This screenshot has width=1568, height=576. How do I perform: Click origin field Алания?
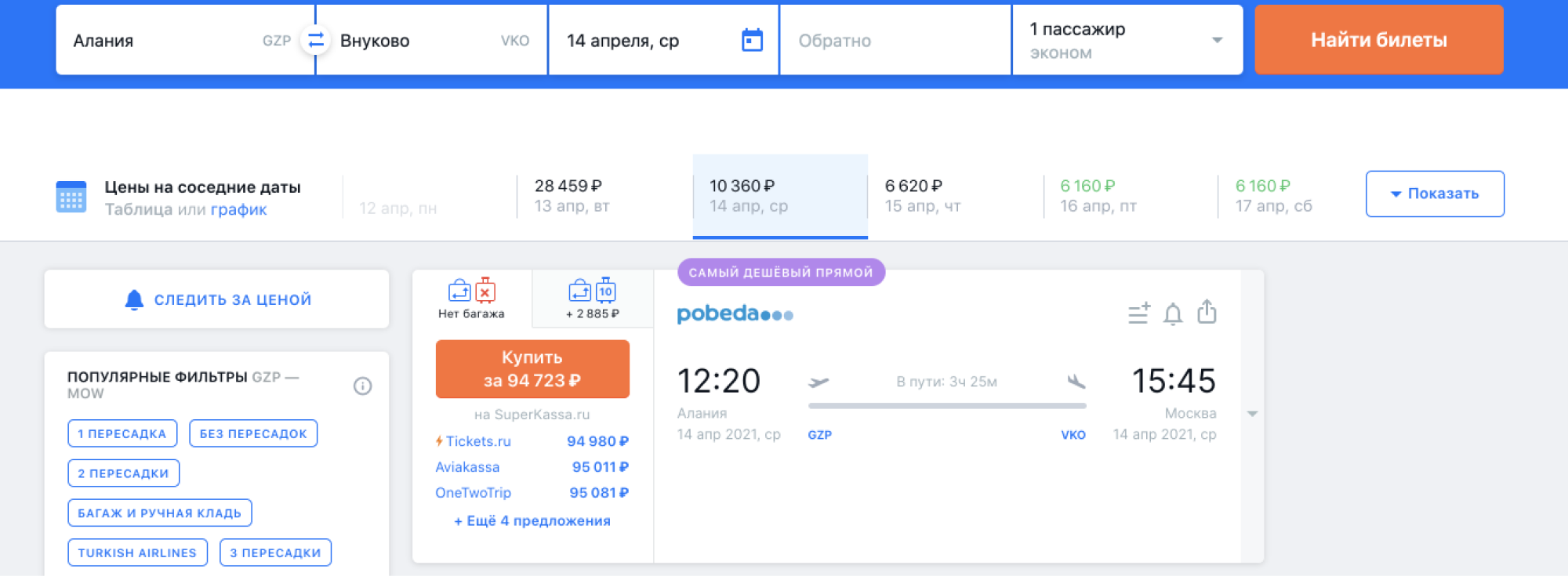tap(185, 40)
